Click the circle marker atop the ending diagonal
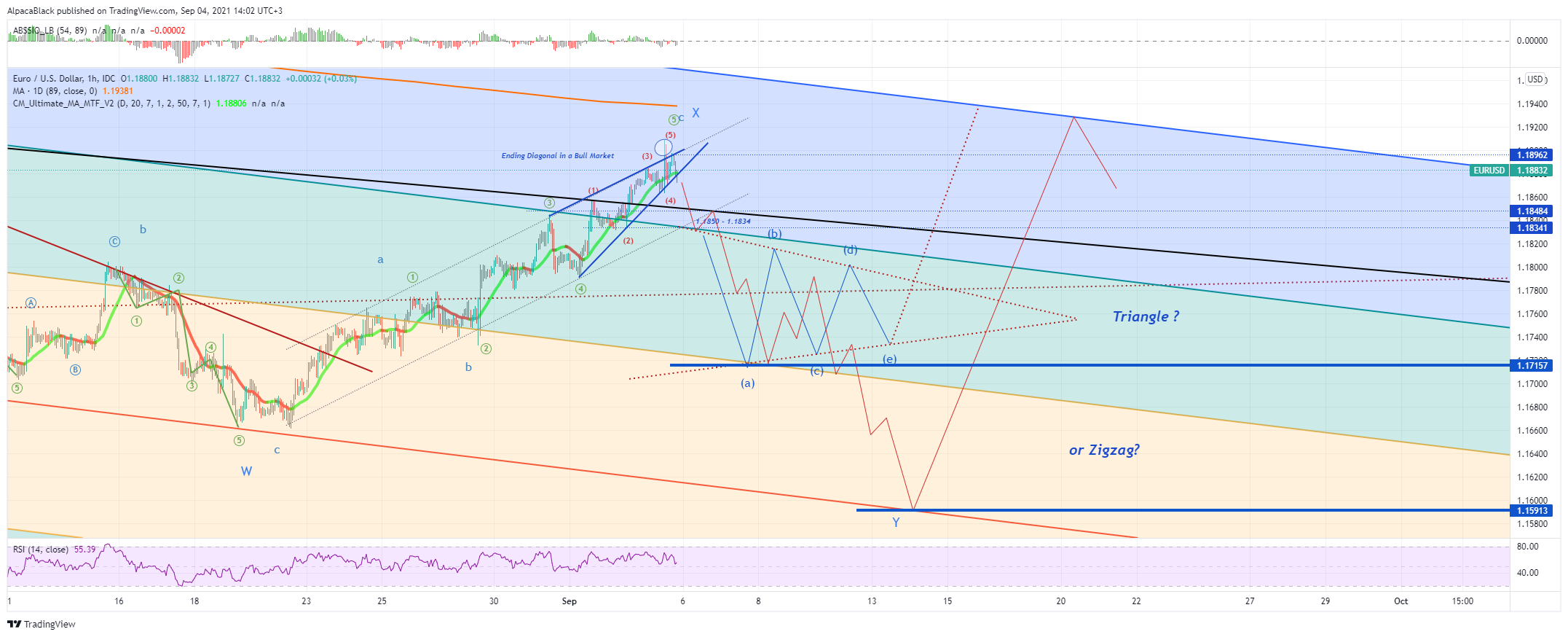The image size is (1568, 637). pyautogui.click(x=663, y=148)
